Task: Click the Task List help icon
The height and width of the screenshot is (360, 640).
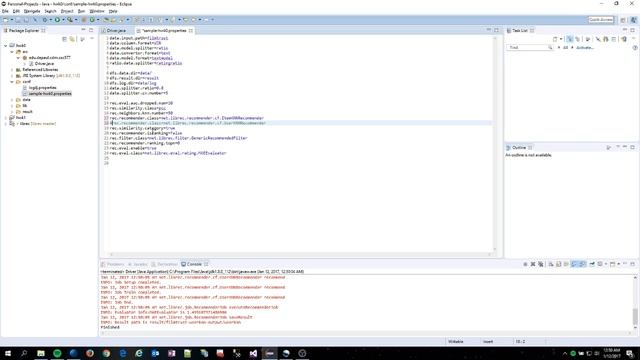Action: pyautogui.click(x=635, y=48)
